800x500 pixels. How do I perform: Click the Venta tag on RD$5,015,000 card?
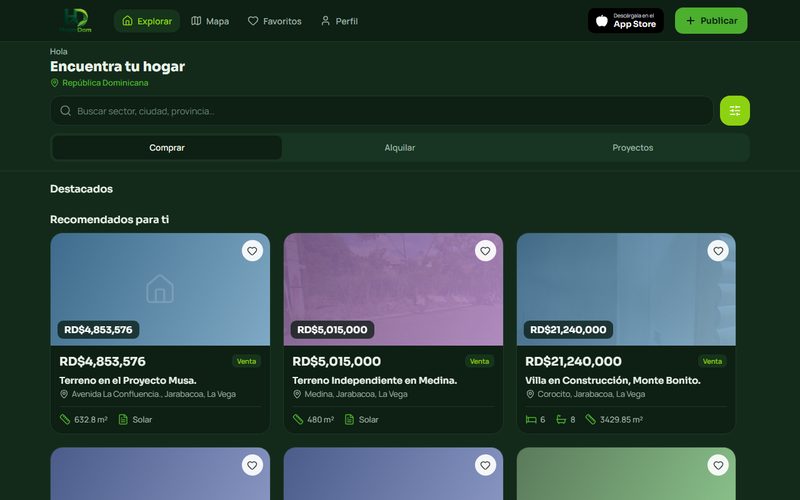tap(480, 361)
